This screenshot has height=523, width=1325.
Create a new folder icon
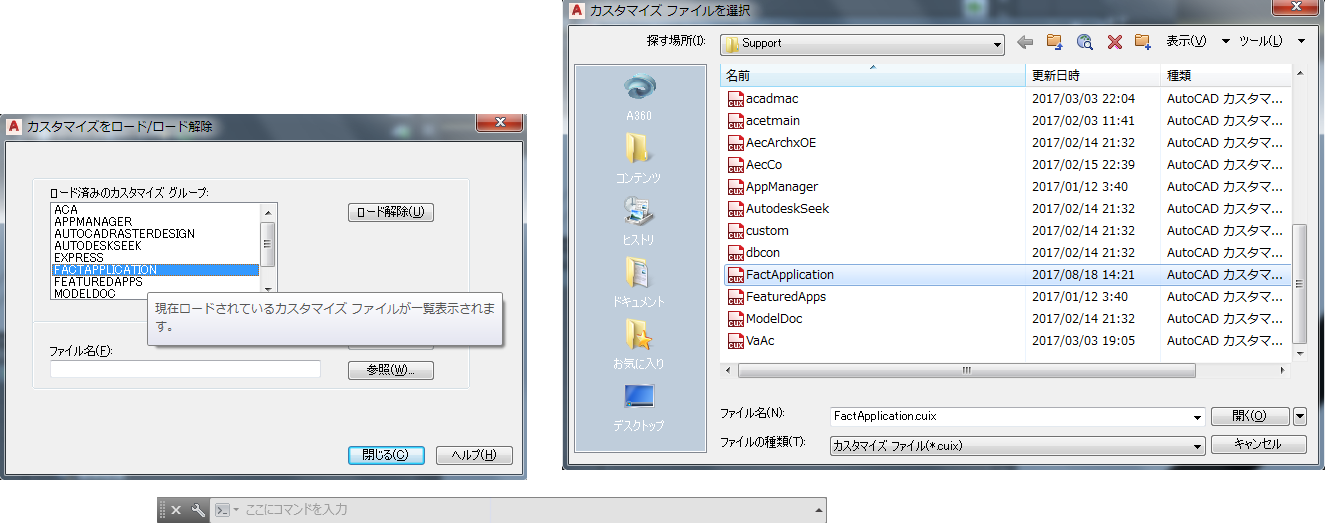pos(1143,42)
